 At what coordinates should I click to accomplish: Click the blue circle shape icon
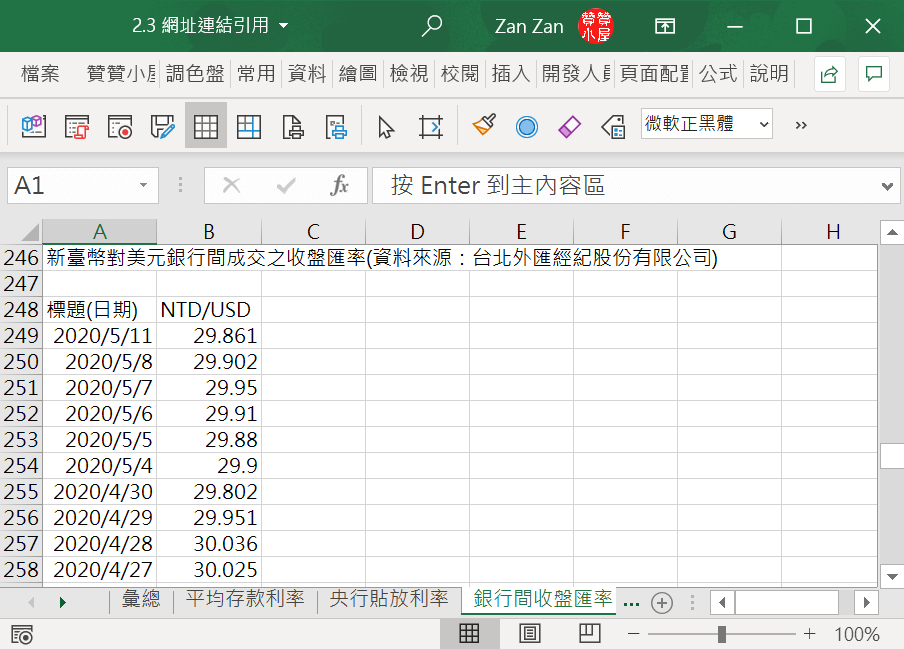pos(527,127)
